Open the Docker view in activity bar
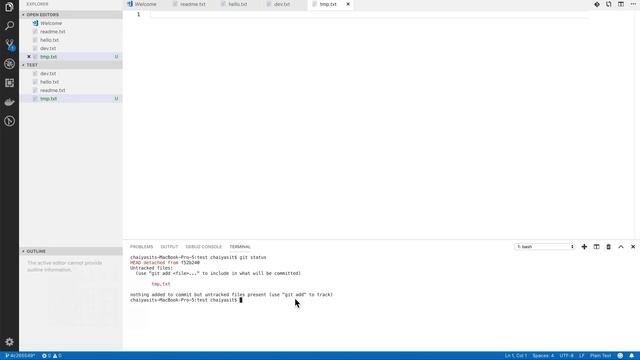Image resolution: width=640 pixels, height=360 pixels. [9, 102]
